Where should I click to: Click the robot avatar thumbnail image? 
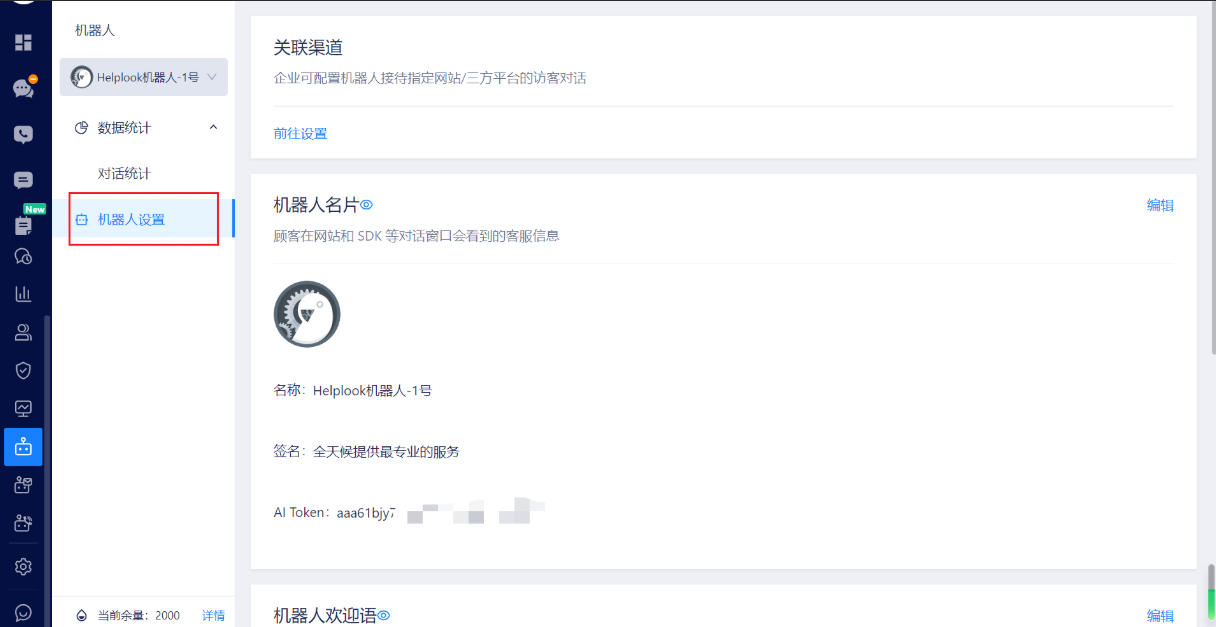coord(306,313)
